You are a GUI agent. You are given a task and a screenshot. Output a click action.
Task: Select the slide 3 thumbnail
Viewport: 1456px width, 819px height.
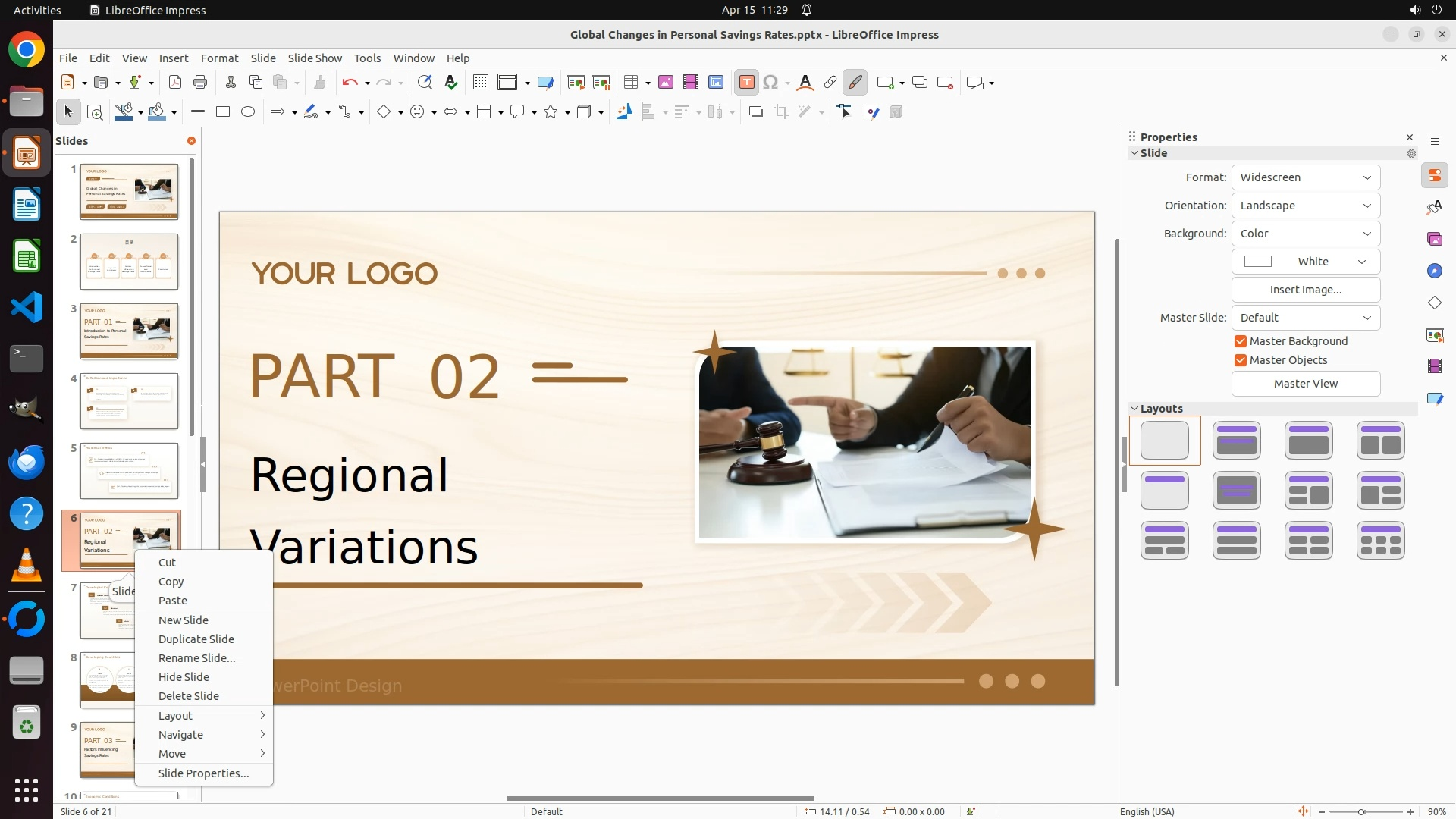(x=129, y=331)
